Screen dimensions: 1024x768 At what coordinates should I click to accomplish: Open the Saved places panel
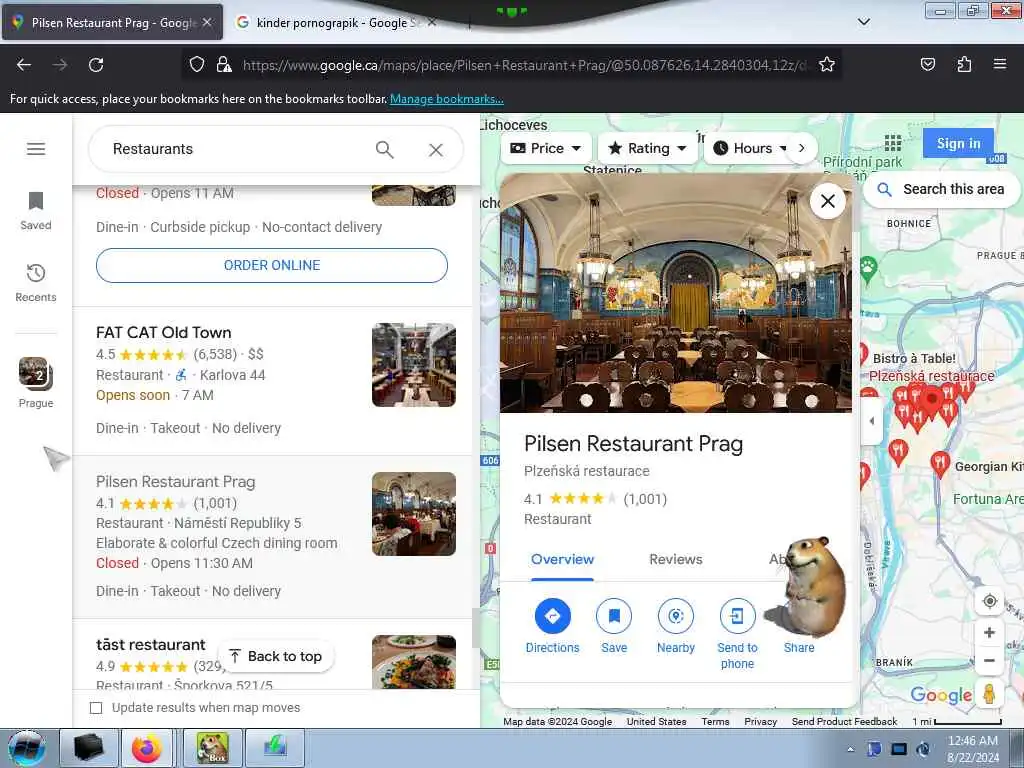[x=36, y=210]
